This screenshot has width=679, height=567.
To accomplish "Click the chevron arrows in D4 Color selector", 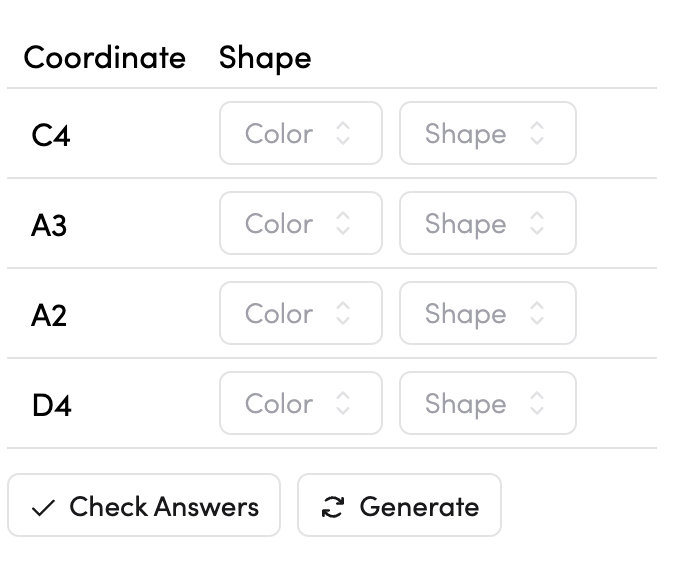I will (x=343, y=403).
